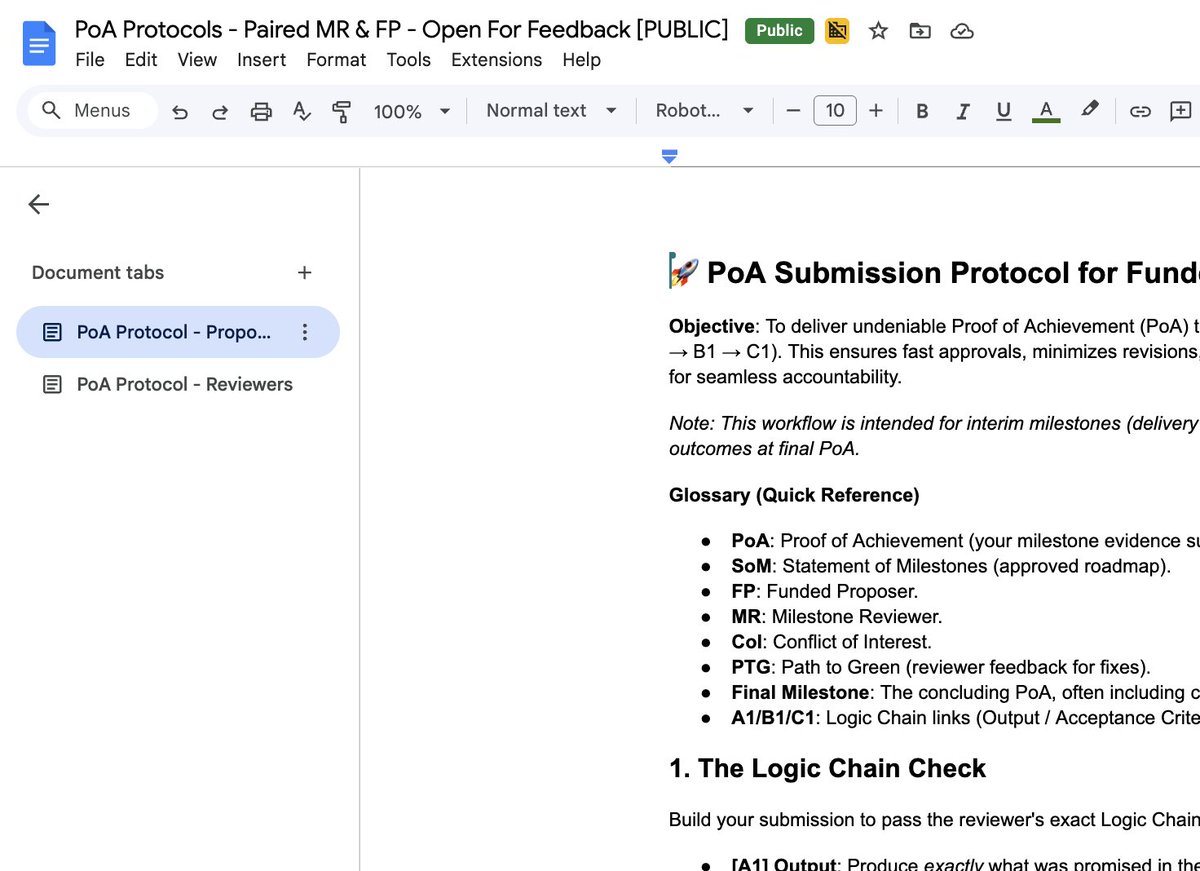This screenshot has height=871, width=1200.
Task: Check the cloud document status icon
Action: [x=961, y=31]
